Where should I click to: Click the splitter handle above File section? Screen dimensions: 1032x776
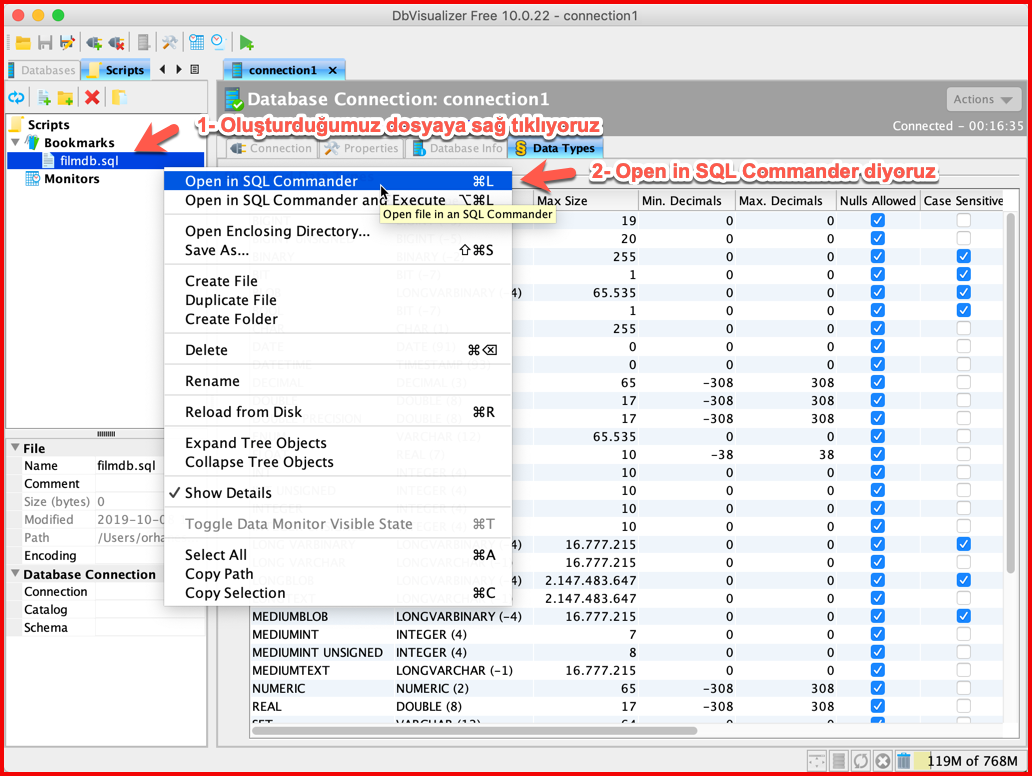pos(106,434)
